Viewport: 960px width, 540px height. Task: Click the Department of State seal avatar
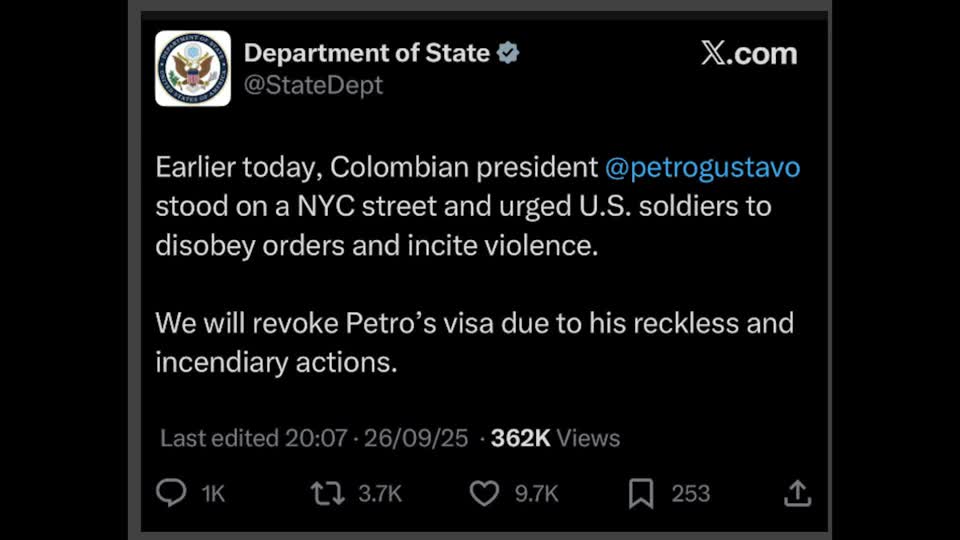(x=193, y=68)
